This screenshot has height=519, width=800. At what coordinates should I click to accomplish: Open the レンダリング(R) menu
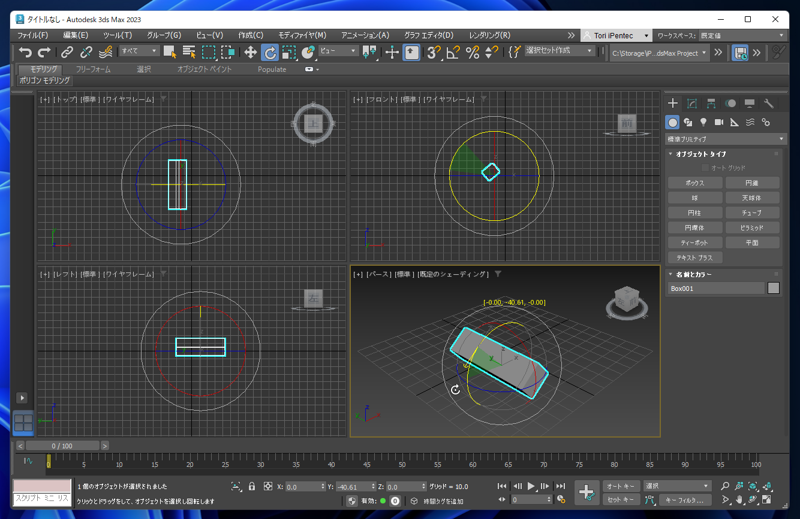(489, 35)
